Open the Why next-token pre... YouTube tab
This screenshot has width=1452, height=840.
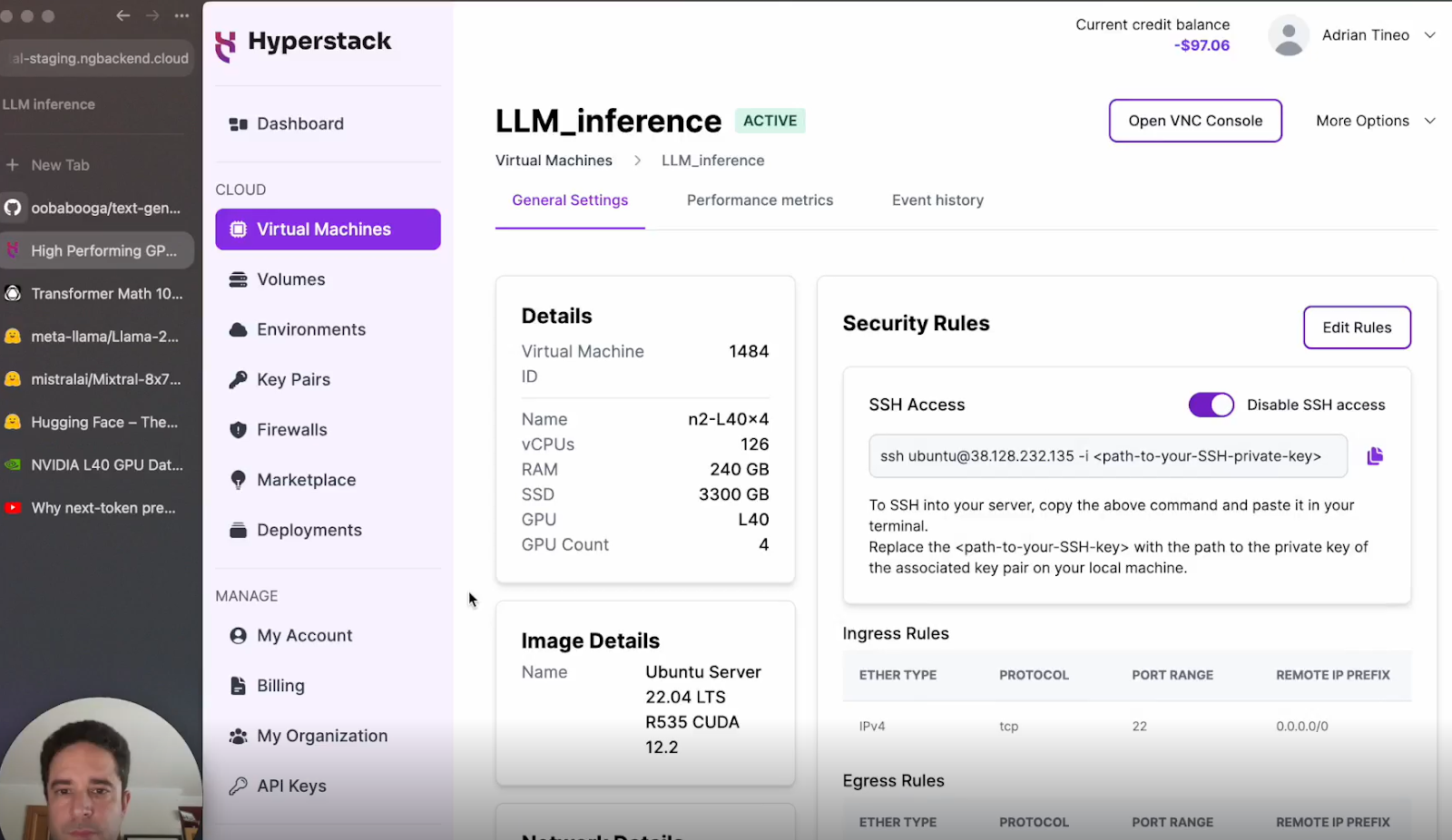[96, 508]
